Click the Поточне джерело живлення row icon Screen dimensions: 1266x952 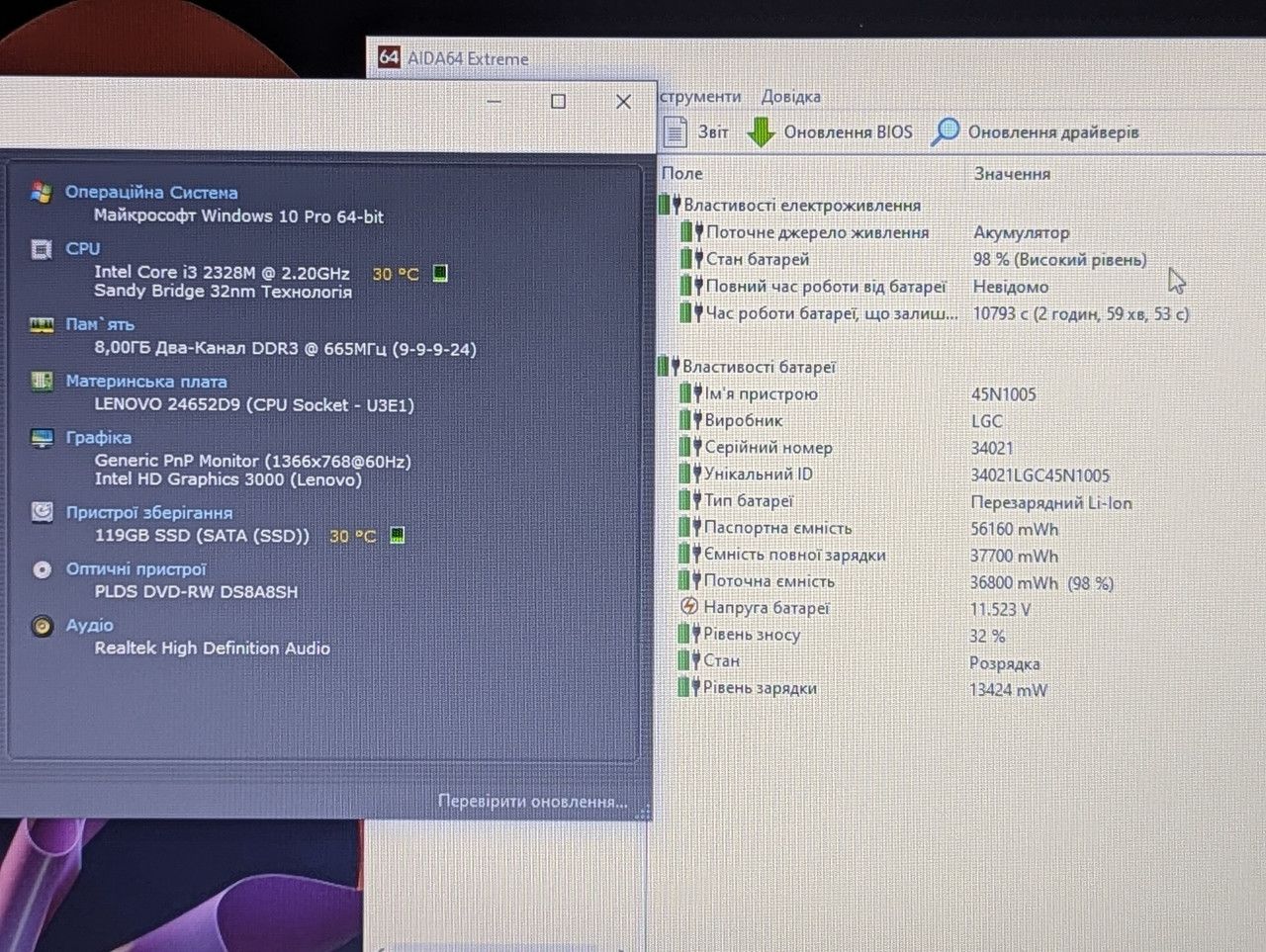pos(690,232)
